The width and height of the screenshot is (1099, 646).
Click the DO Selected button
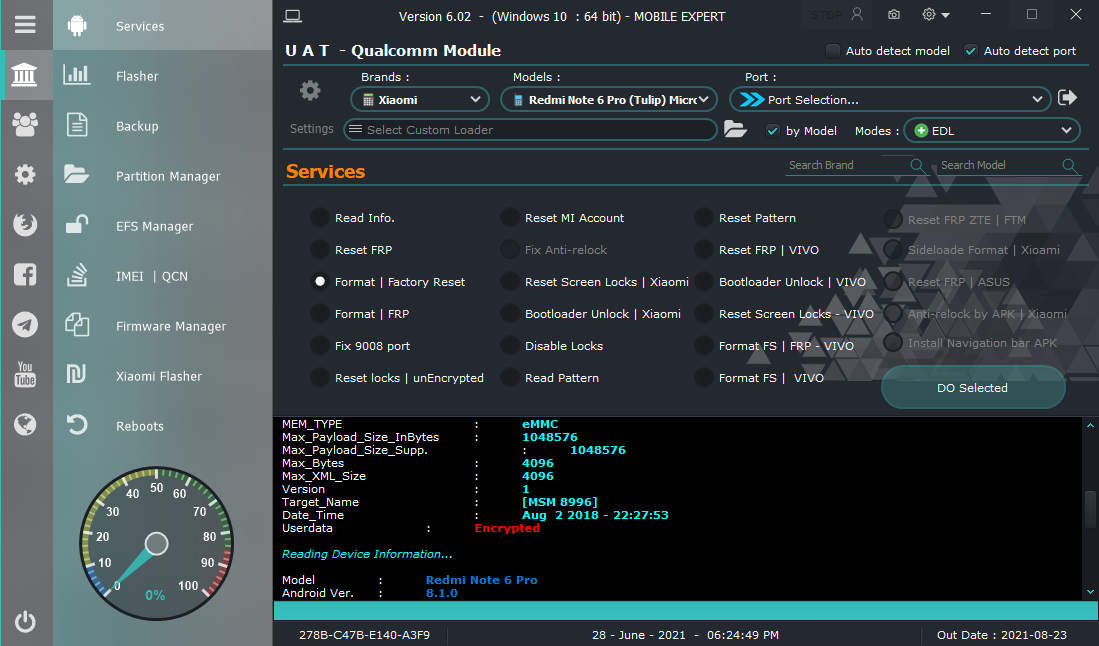pyautogui.click(x=973, y=387)
